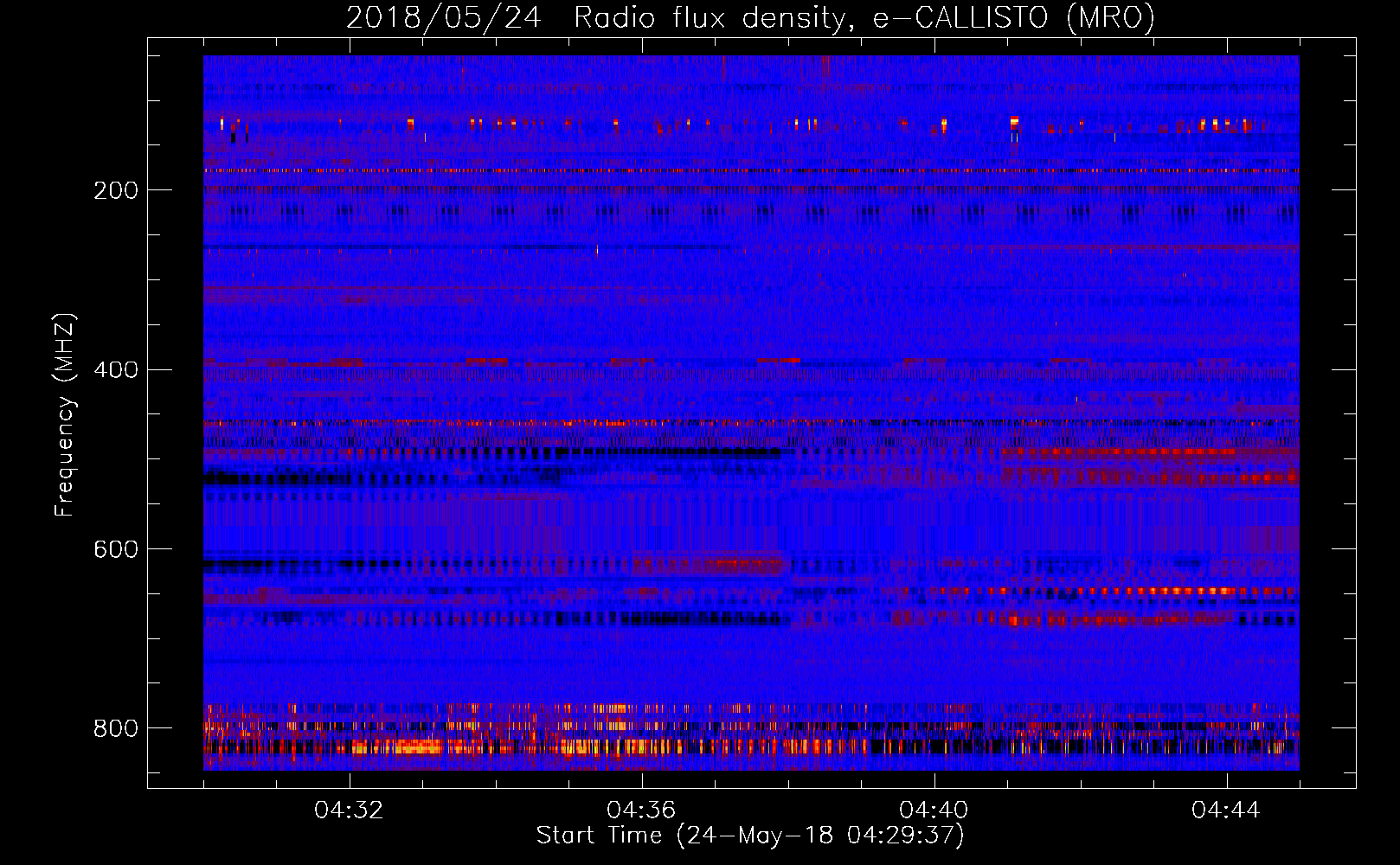1400x865 pixels.
Task: Click the 04:36 time tick label
Action: (x=641, y=810)
